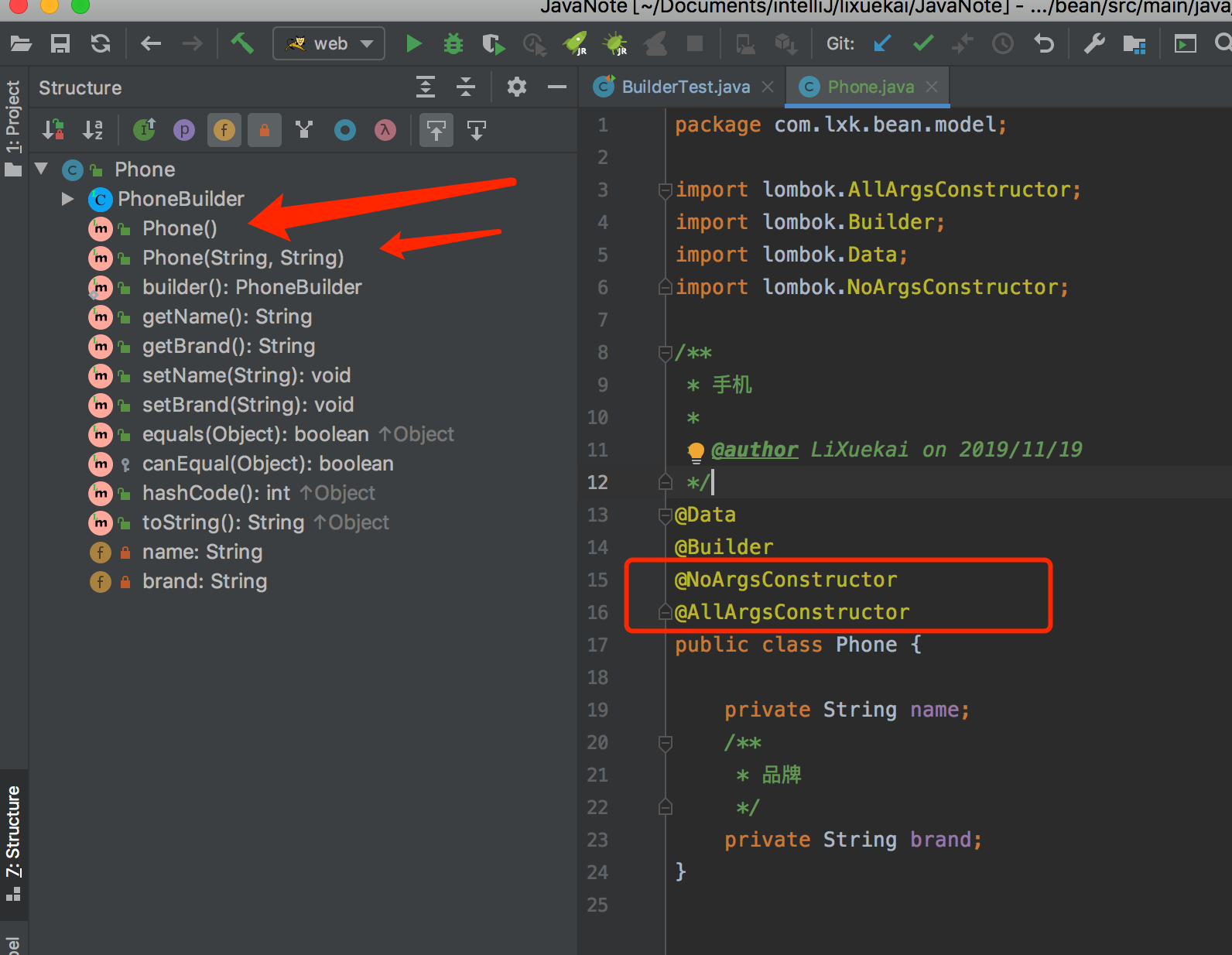Collapse the Phone class tree node
The width and height of the screenshot is (1232, 955).
[x=42, y=169]
